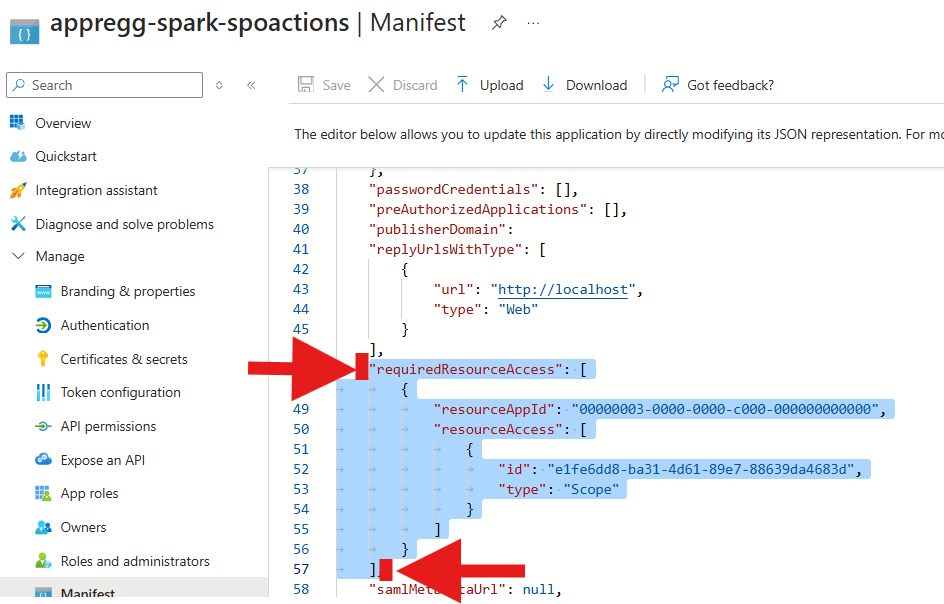The height and width of the screenshot is (604, 944).
Task: Collapse the Manage section chevron
Action: [17, 257]
